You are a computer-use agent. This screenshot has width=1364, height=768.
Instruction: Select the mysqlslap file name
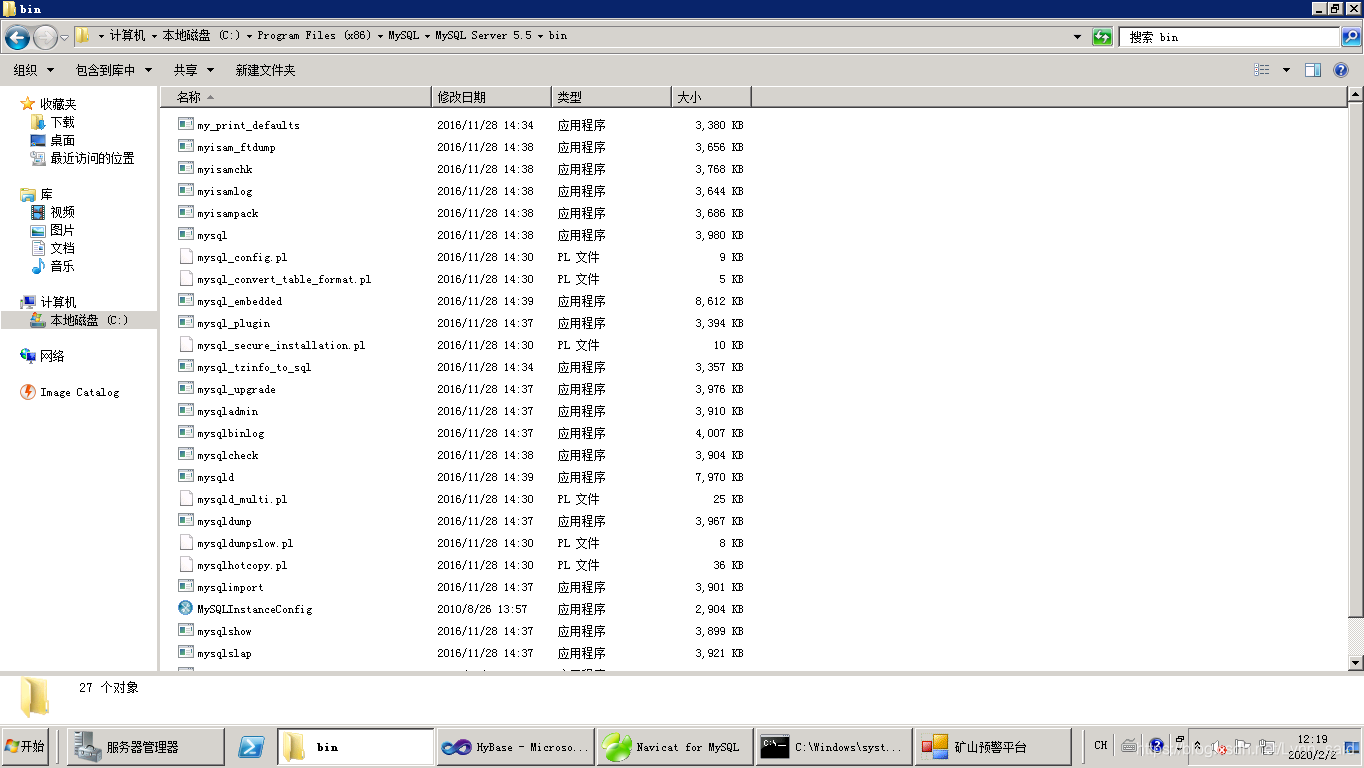(224, 653)
